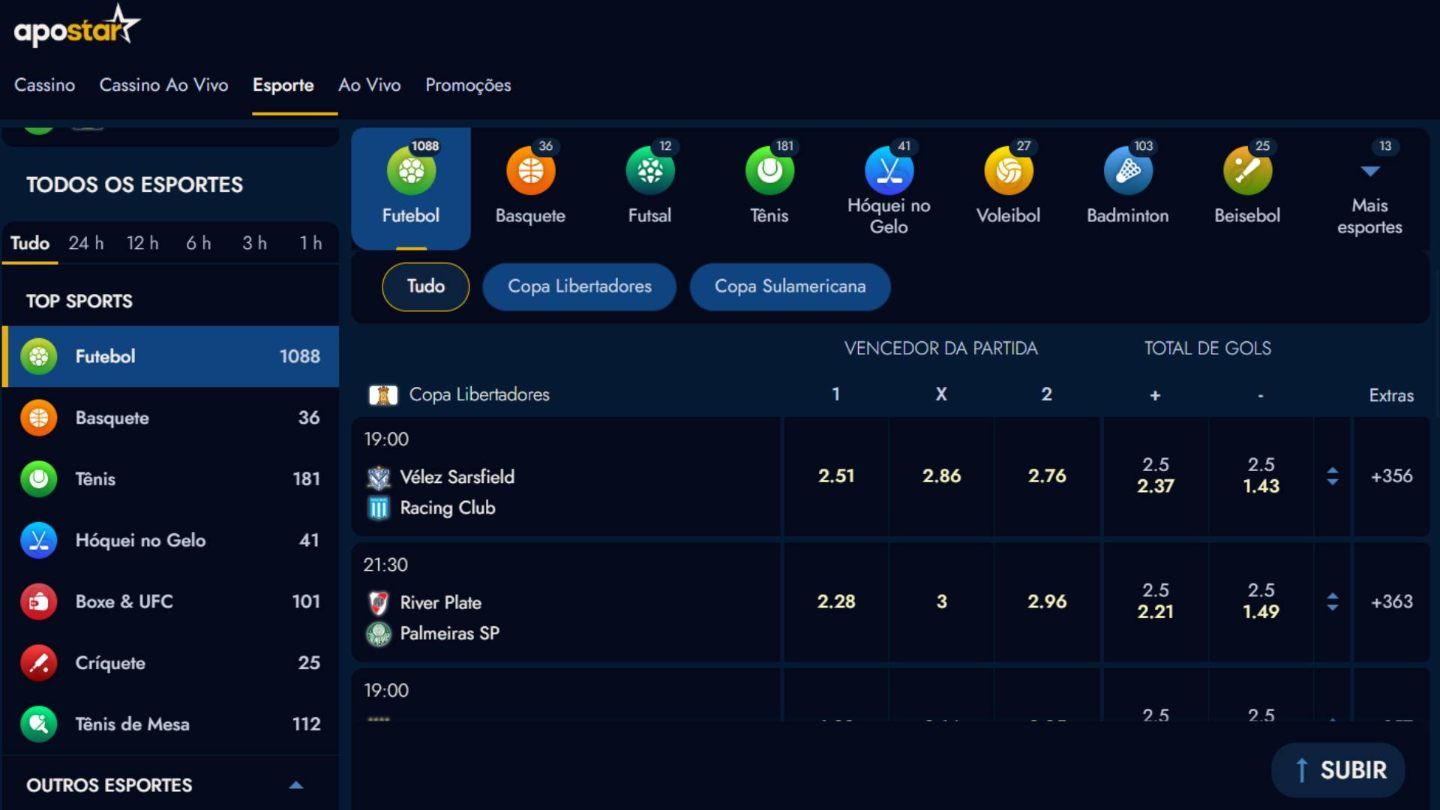Select the Futsal sport icon

[x=650, y=172]
